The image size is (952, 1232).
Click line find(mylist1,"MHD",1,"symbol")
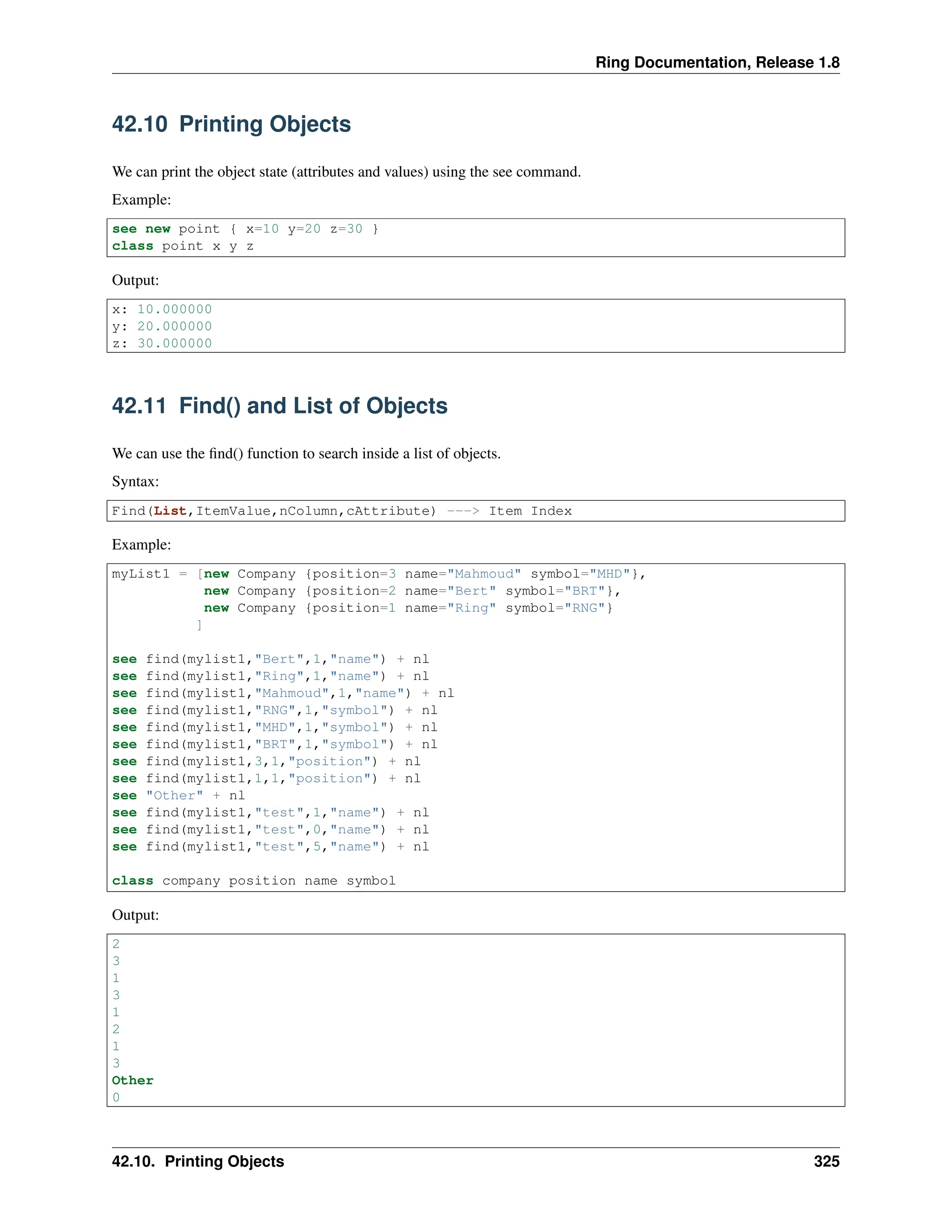click(x=275, y=727)
